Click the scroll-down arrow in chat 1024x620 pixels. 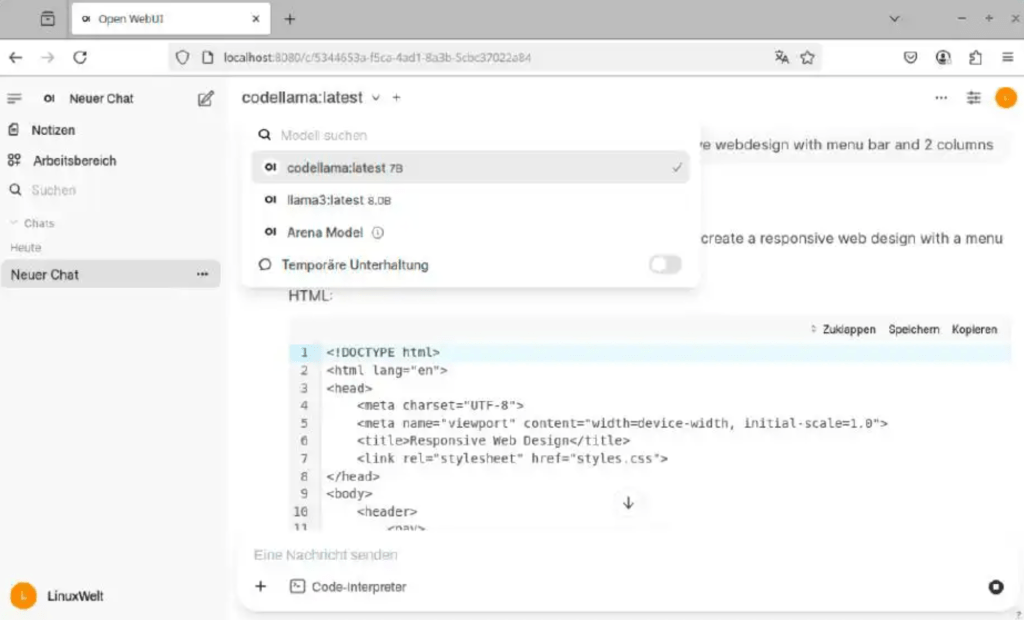pos(629,504)
